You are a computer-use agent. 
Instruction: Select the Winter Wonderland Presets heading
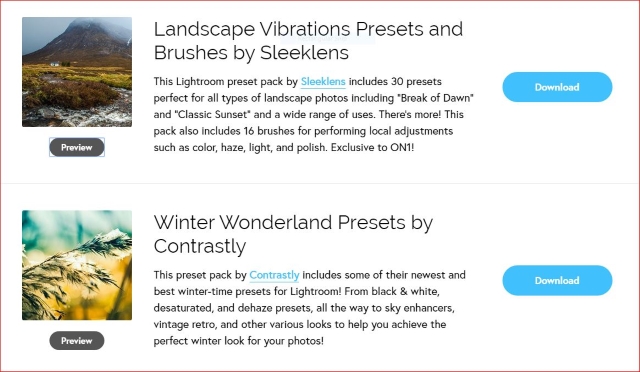tap(293, 234)
